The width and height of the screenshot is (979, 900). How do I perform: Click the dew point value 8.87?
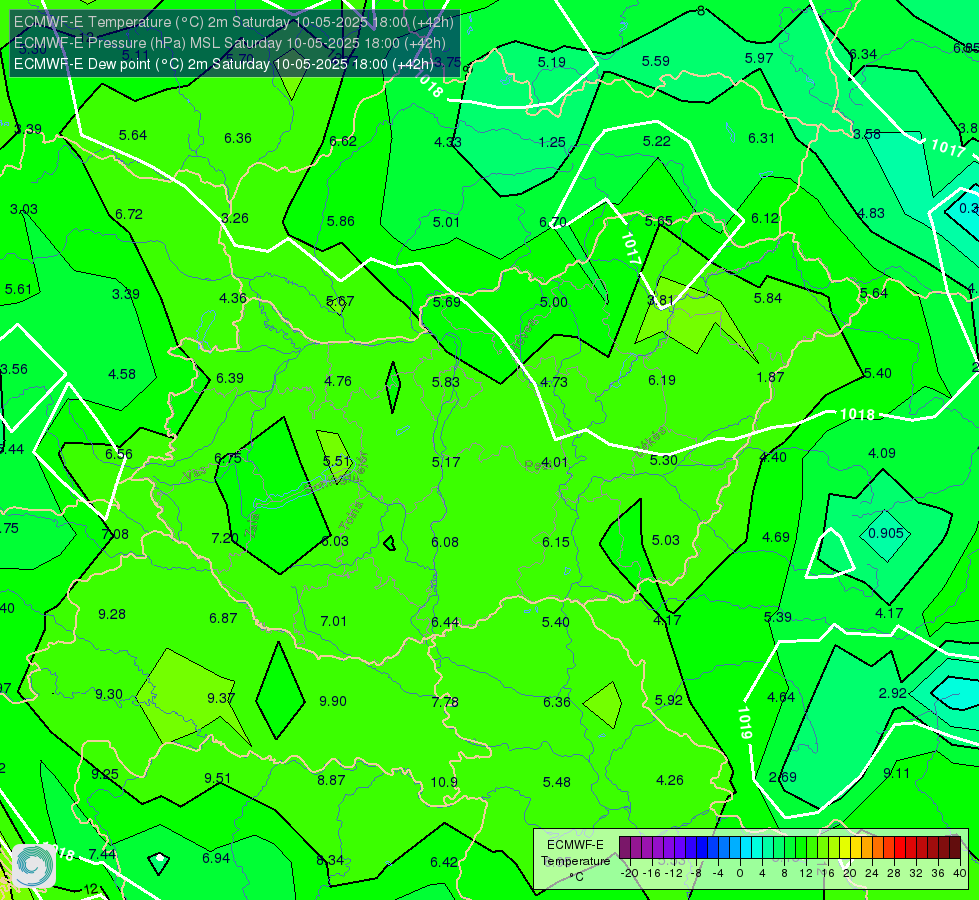click(x=331, y=780)
